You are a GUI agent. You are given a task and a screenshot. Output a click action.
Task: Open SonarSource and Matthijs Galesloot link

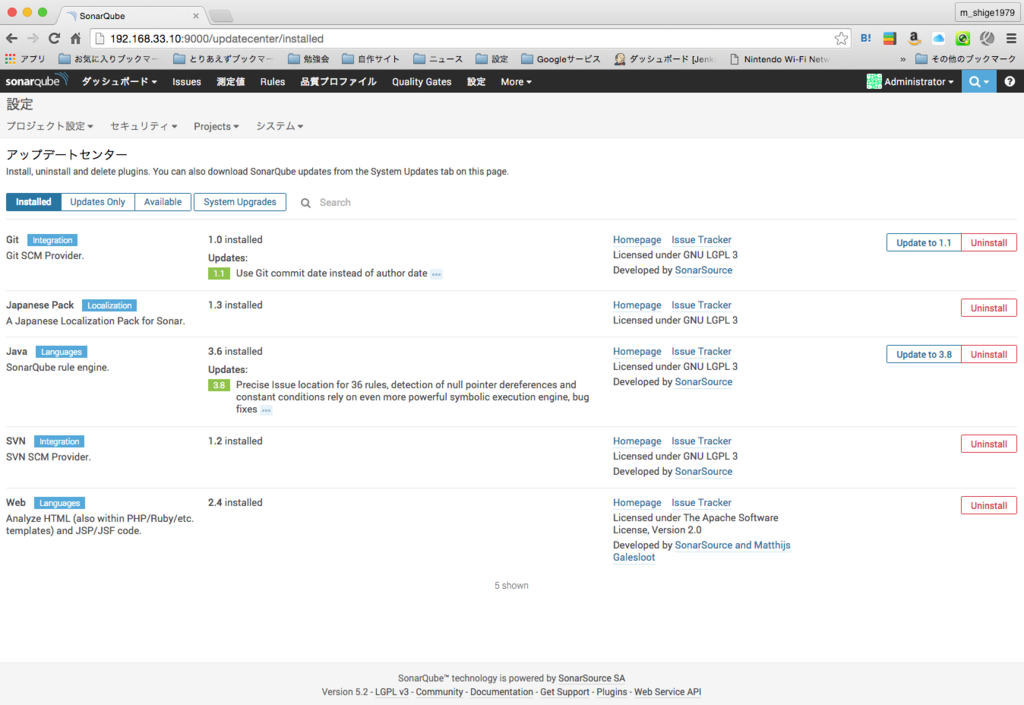coord(701,550)
